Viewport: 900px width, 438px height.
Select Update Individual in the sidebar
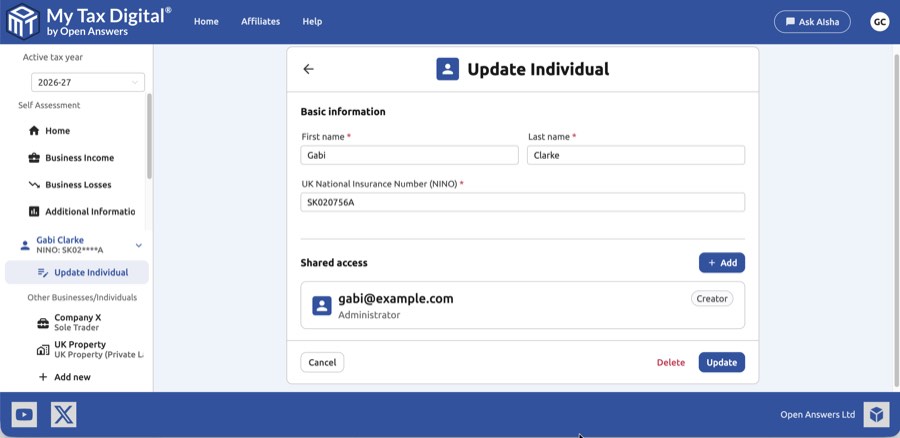77,273
